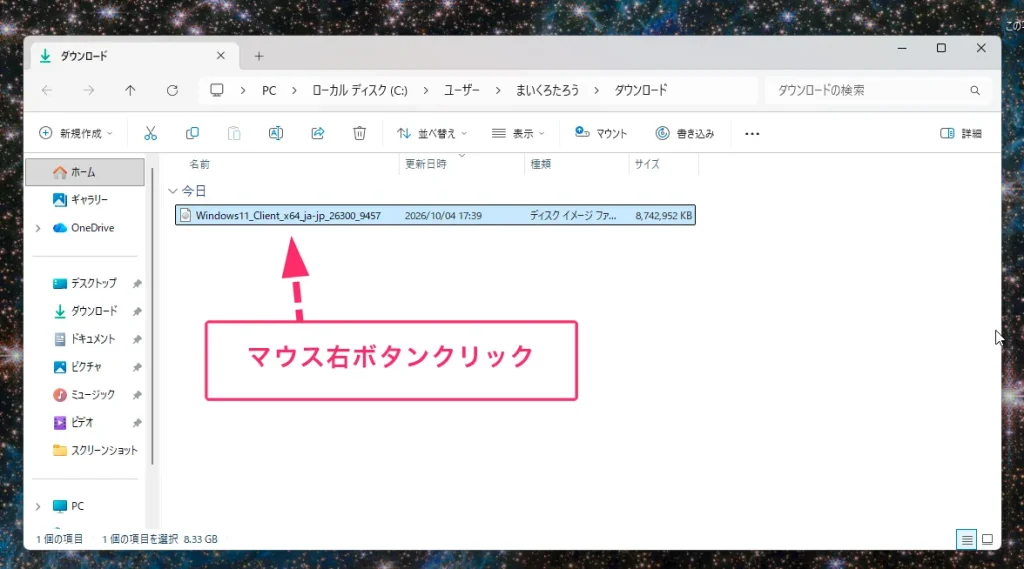Unpin ダウンロード using its pin icon

137,312
